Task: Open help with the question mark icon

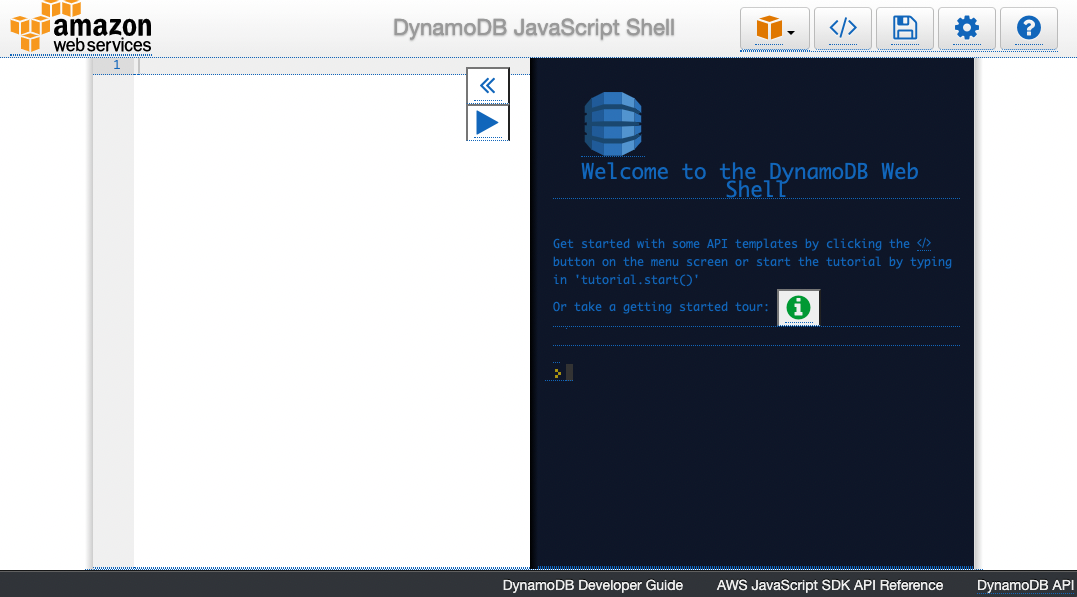Action: coord(1028,28)
